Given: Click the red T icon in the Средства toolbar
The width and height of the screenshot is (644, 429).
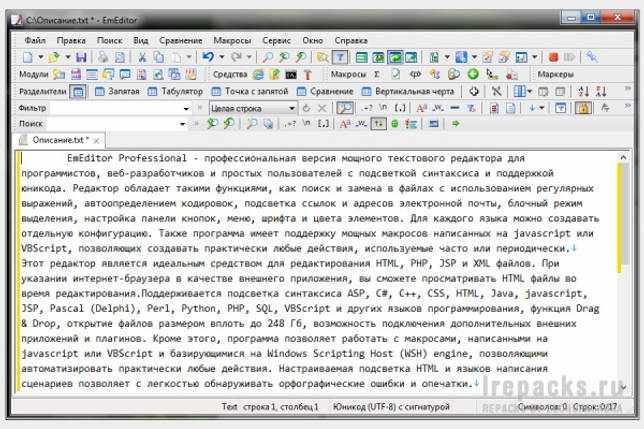Looking at the screenshot, I should tap(307, 75).
